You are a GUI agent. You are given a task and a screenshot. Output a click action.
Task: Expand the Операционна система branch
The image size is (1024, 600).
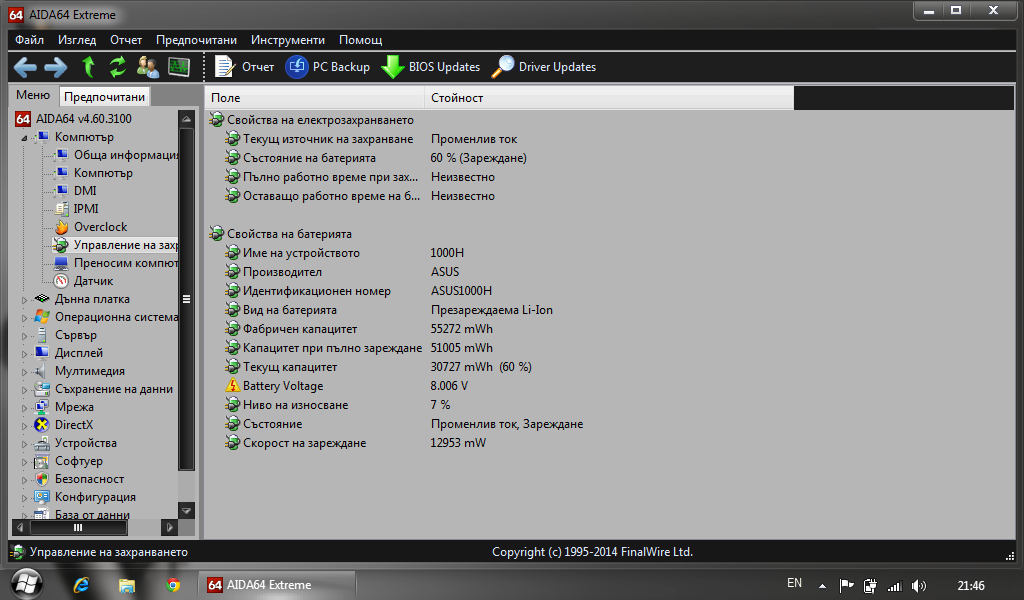point(24,318)
